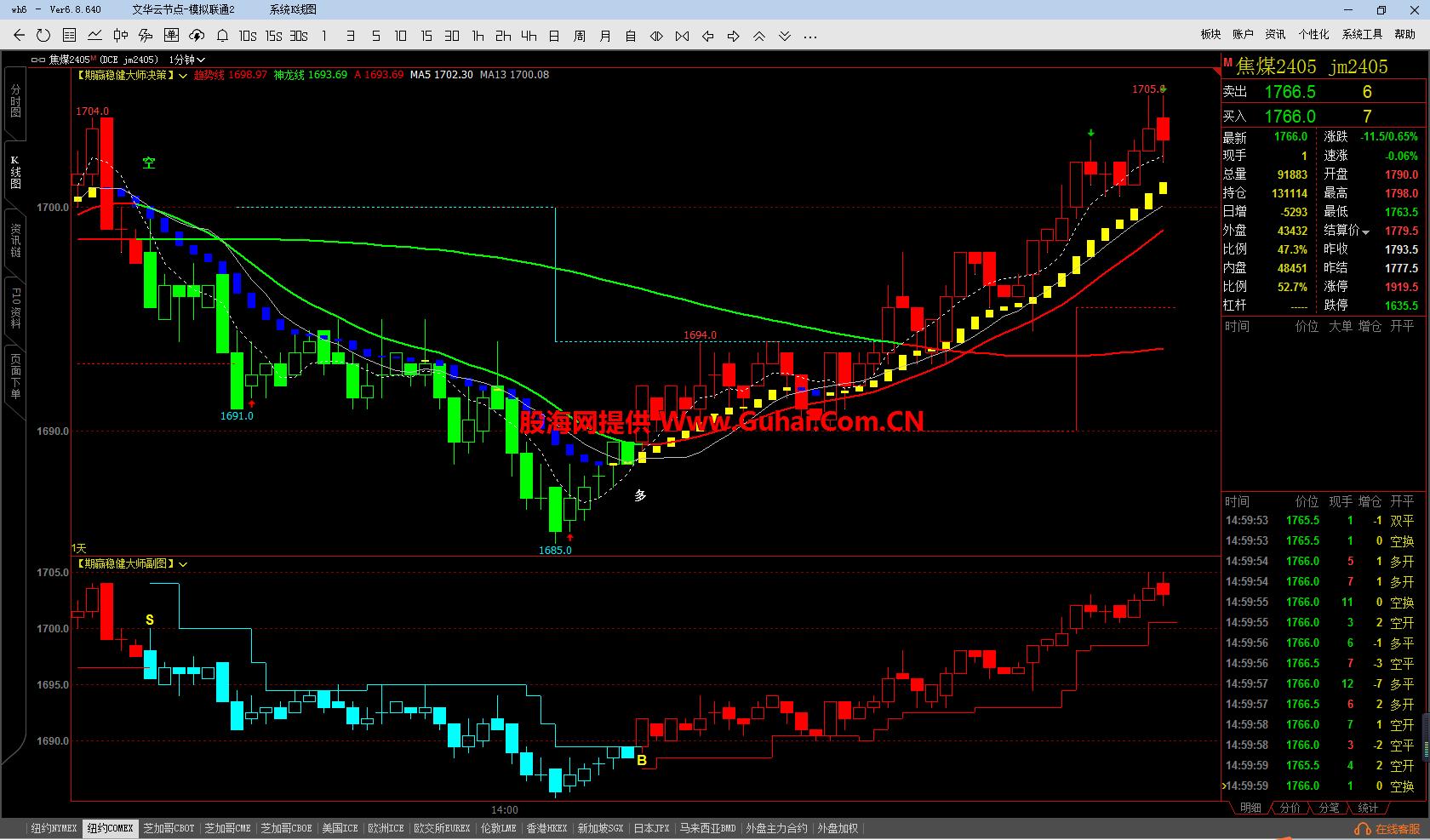Click the refresh icon in toolbar
This screenshot has height=840, width=1430.
point(43,36)
